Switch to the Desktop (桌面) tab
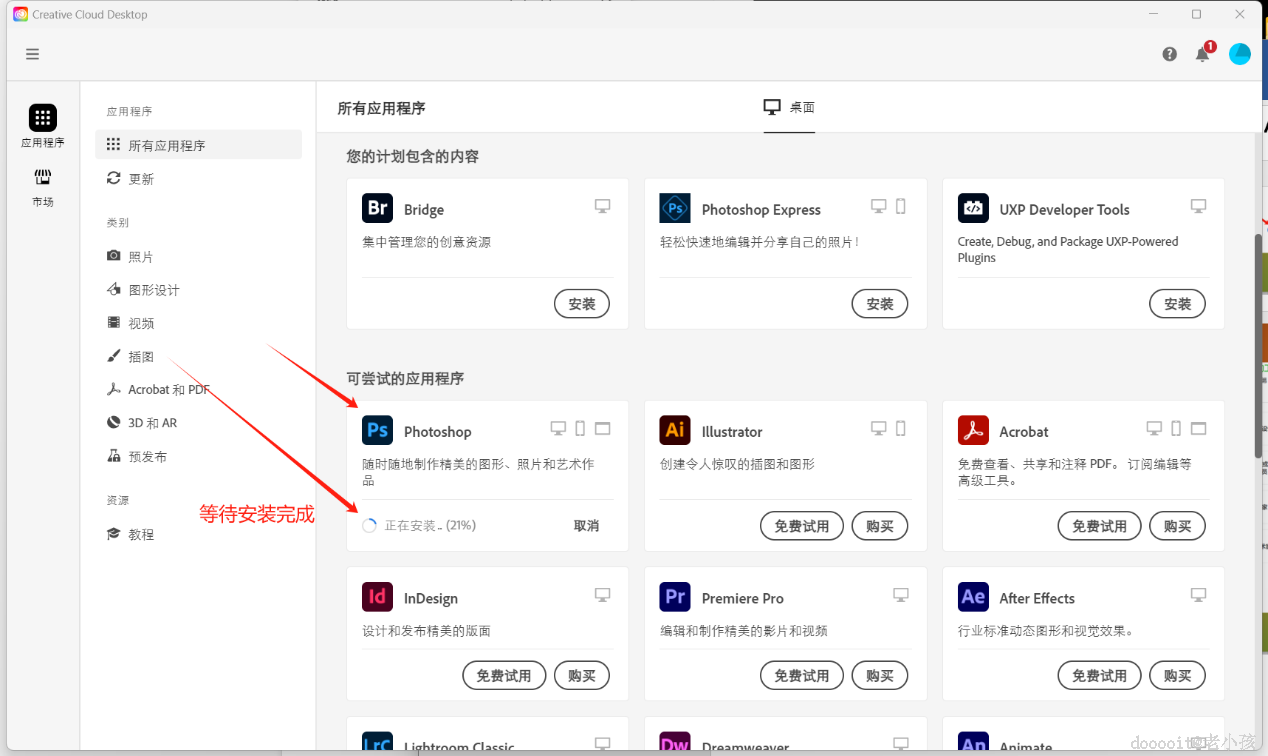This screenshot has height=756, width=1268. point(789,107)
